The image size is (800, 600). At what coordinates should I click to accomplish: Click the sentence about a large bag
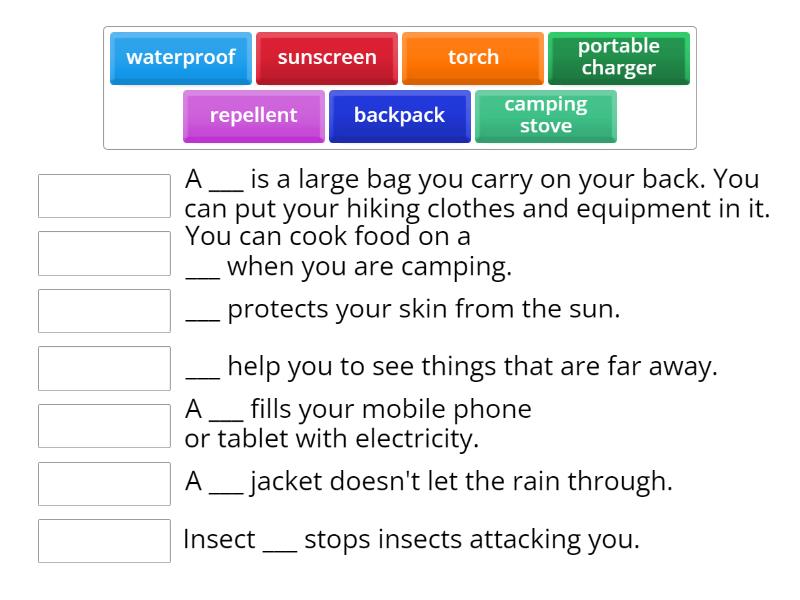coord(477,195)
